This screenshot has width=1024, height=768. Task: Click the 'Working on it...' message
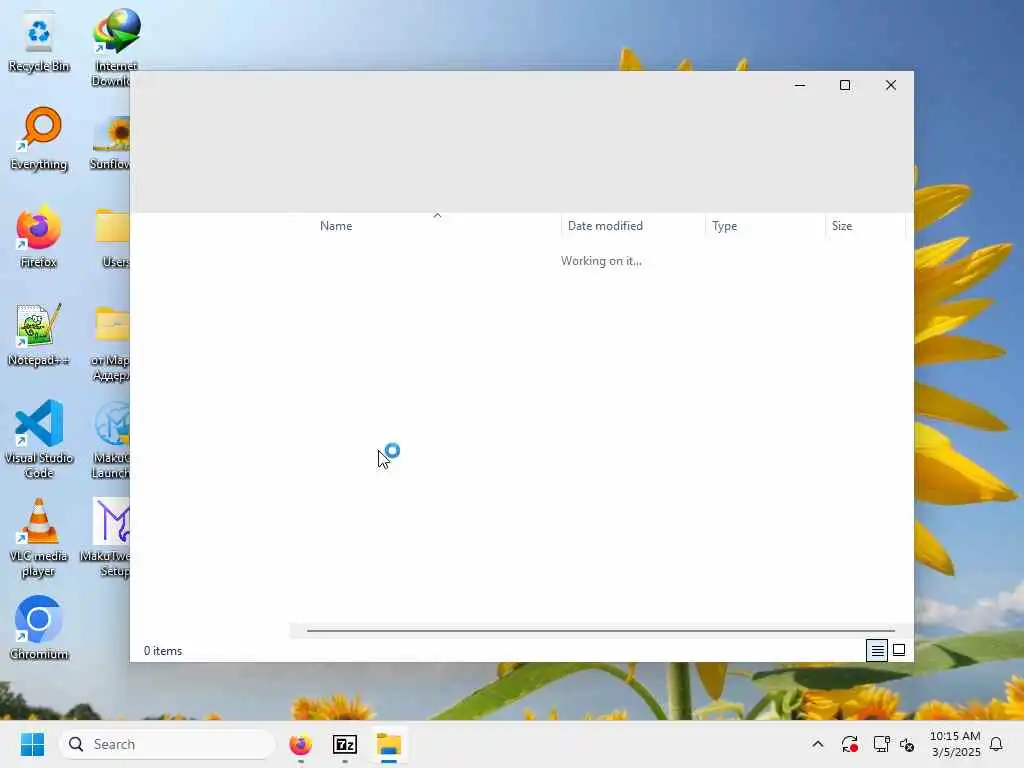pos(601,261)
